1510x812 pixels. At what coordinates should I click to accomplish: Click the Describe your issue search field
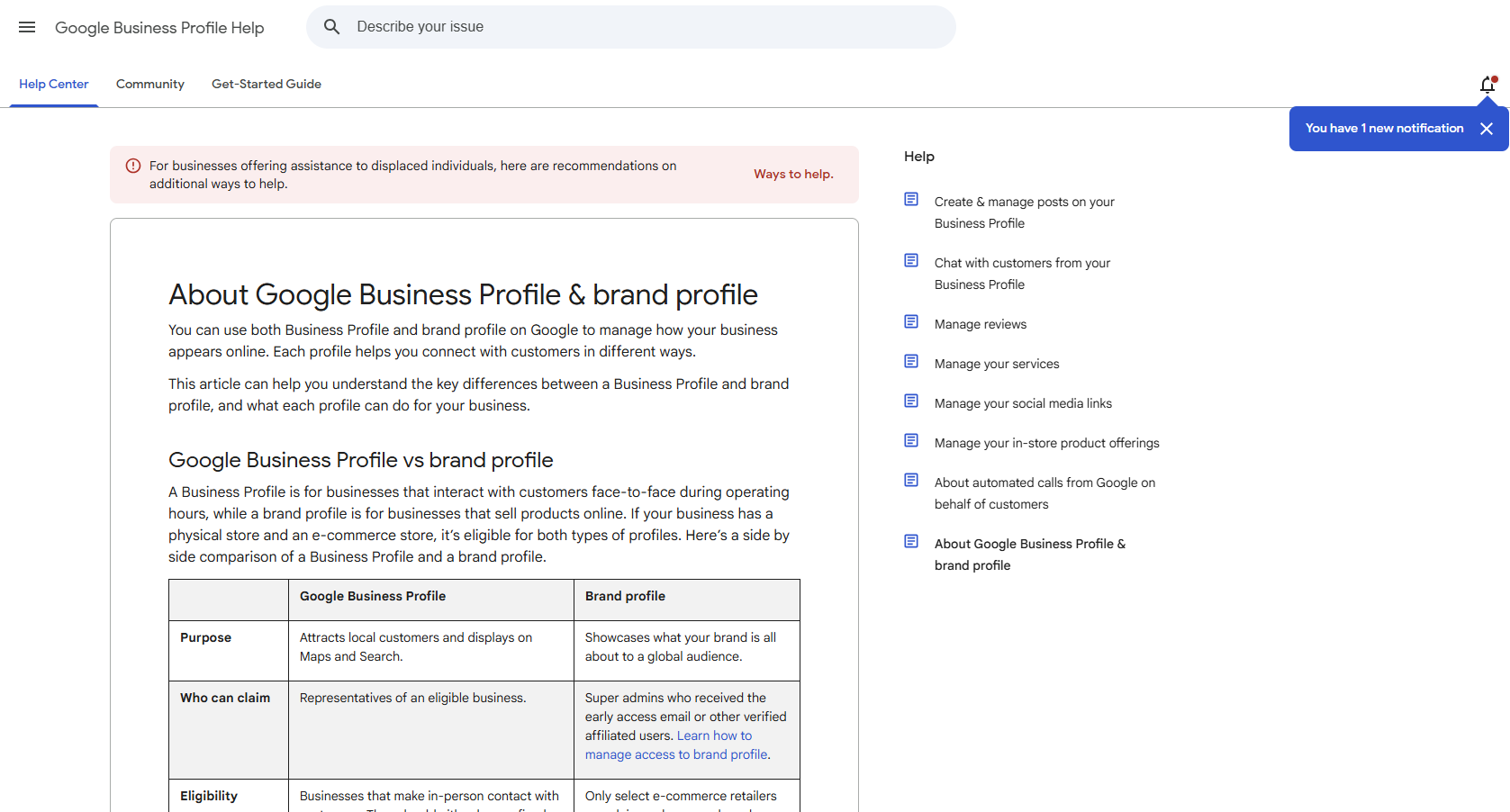pos(631,27)
